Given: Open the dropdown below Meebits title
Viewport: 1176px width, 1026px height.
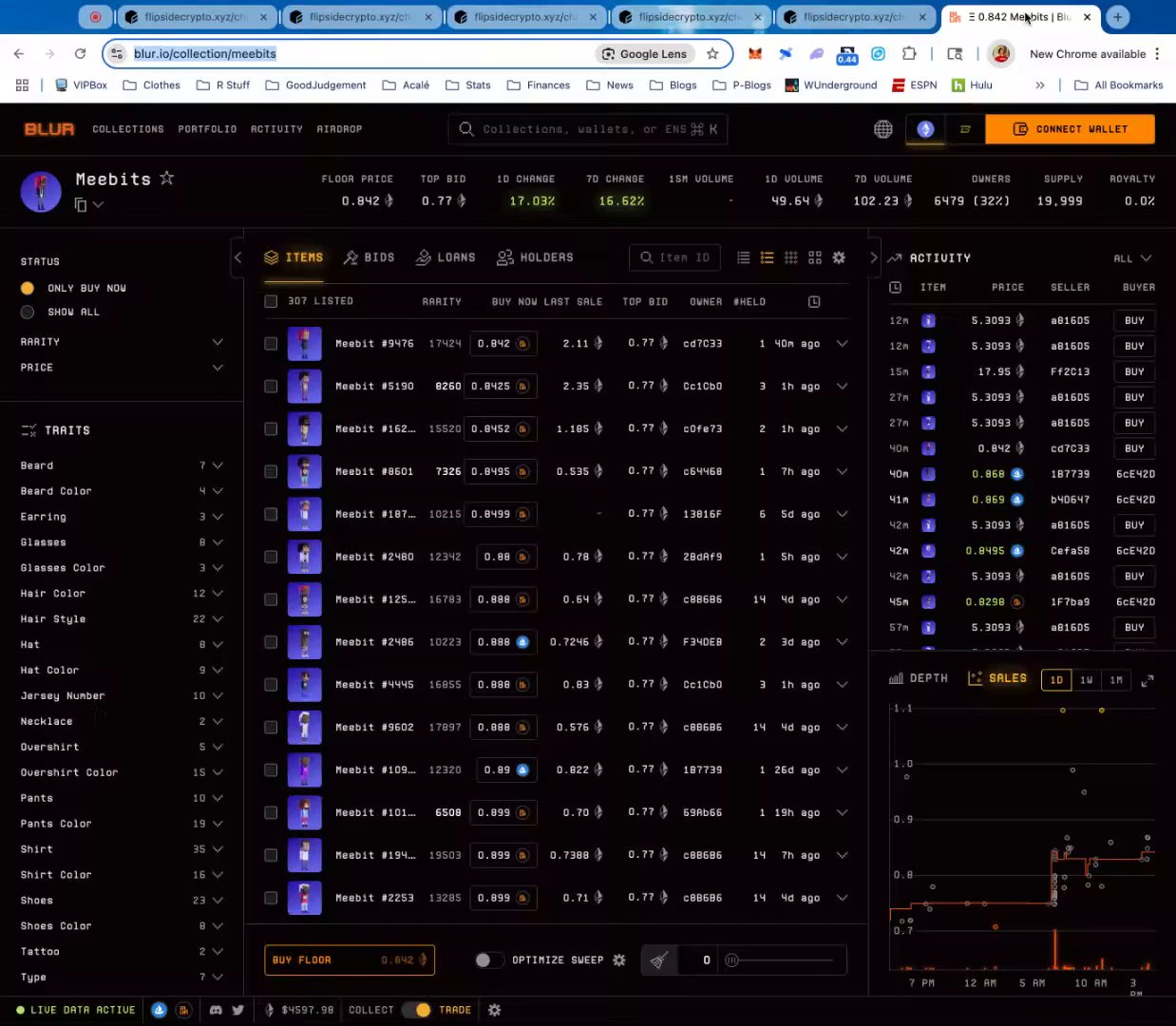Looking at the screenshot, I should [x=98, y=204].
